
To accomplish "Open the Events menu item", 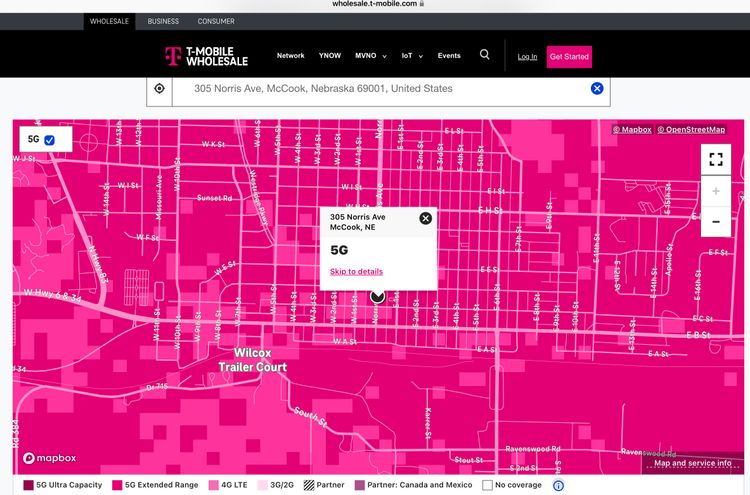I will pos(449,55).
